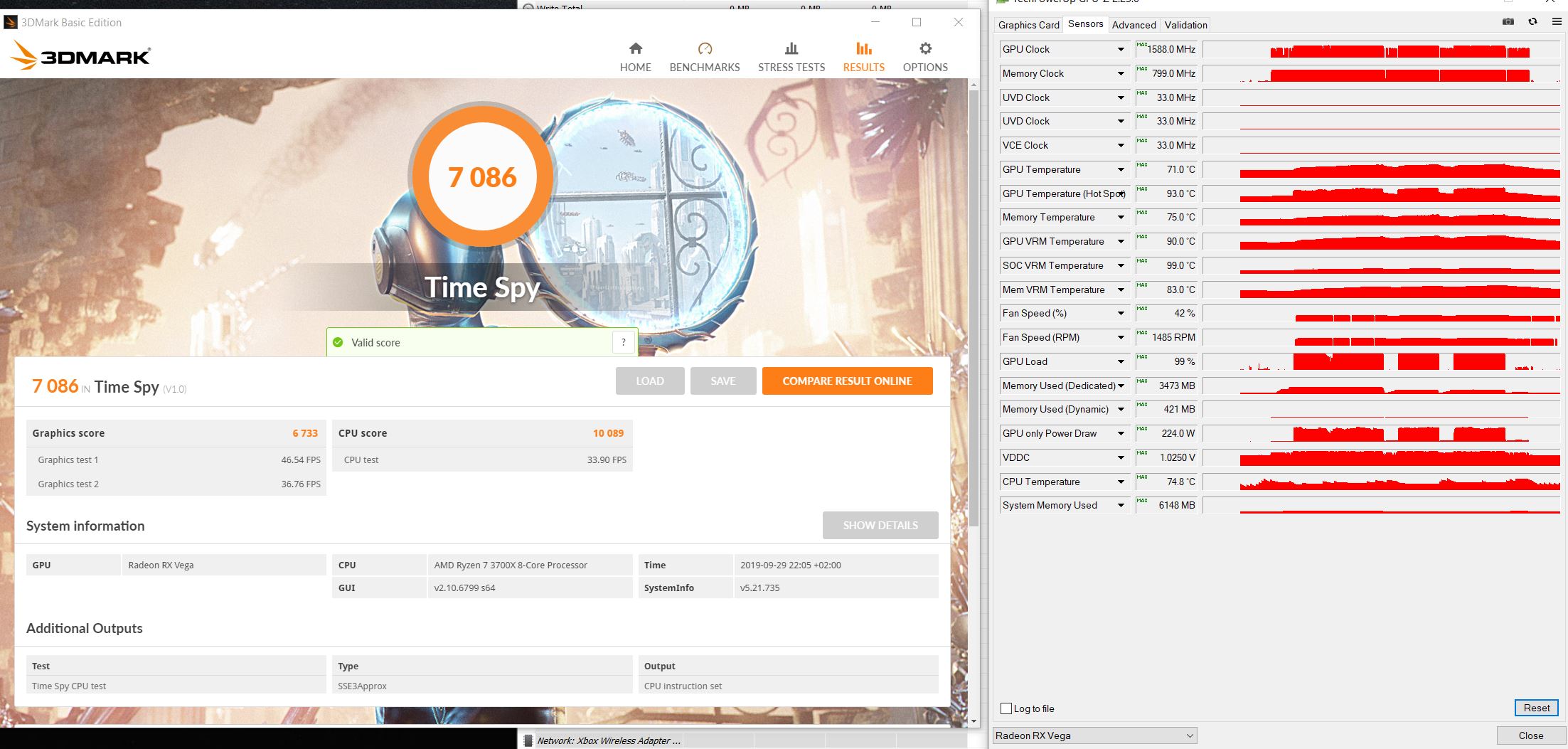The width and height of the screenshot is (1568, 749).
Task: Open Memory Temperature sensor dropdown
Action: tap(1121, 217)
